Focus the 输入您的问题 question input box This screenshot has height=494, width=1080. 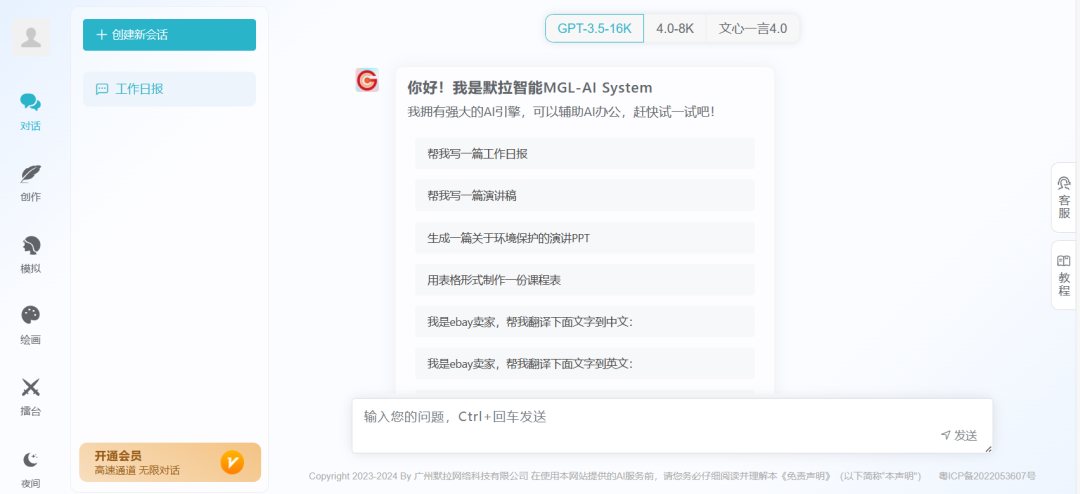tap(672, 426)
